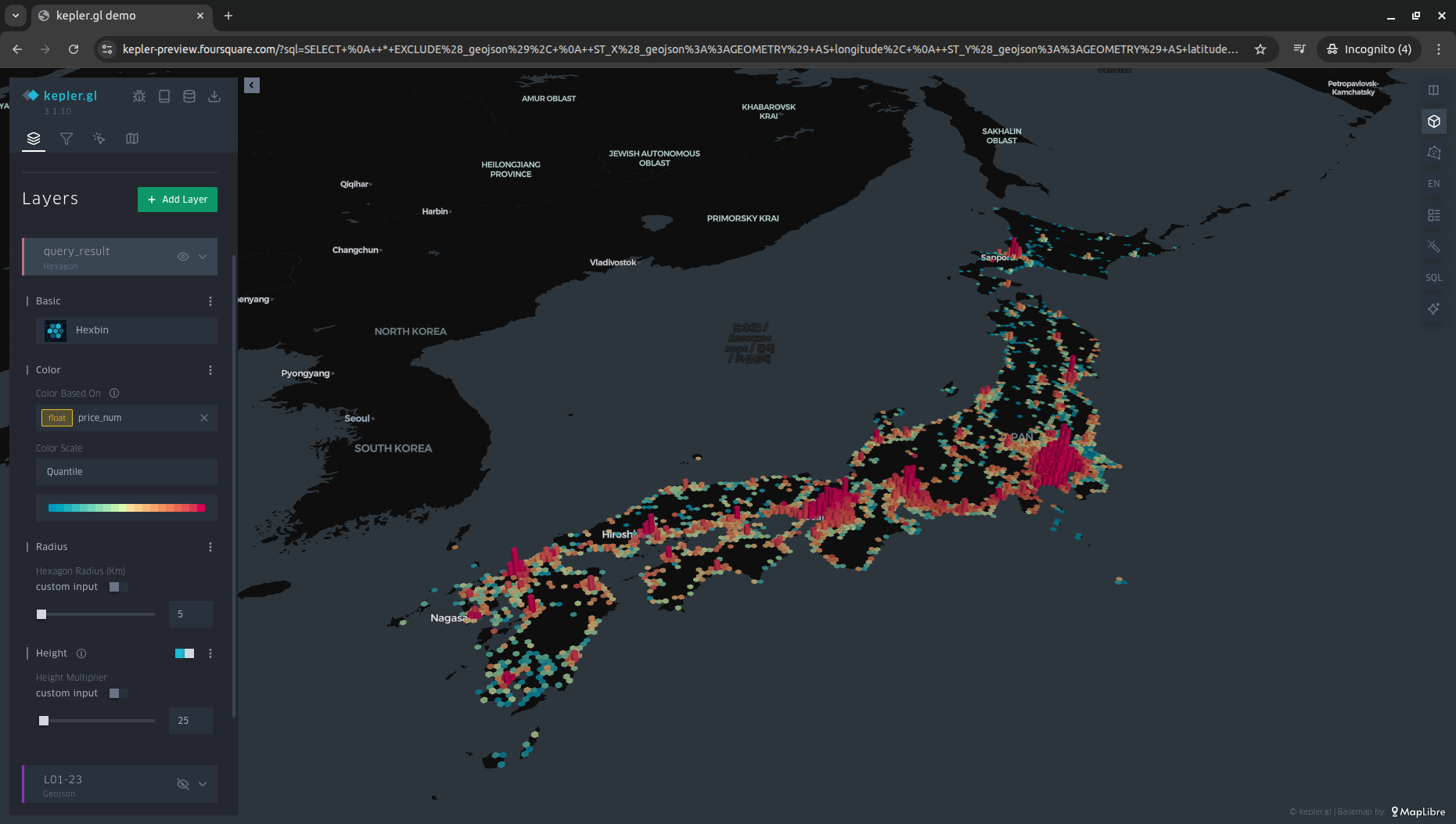This screenshot has height=824, width=1456.
Task: Show the map legend icon
Action: 1433,215
